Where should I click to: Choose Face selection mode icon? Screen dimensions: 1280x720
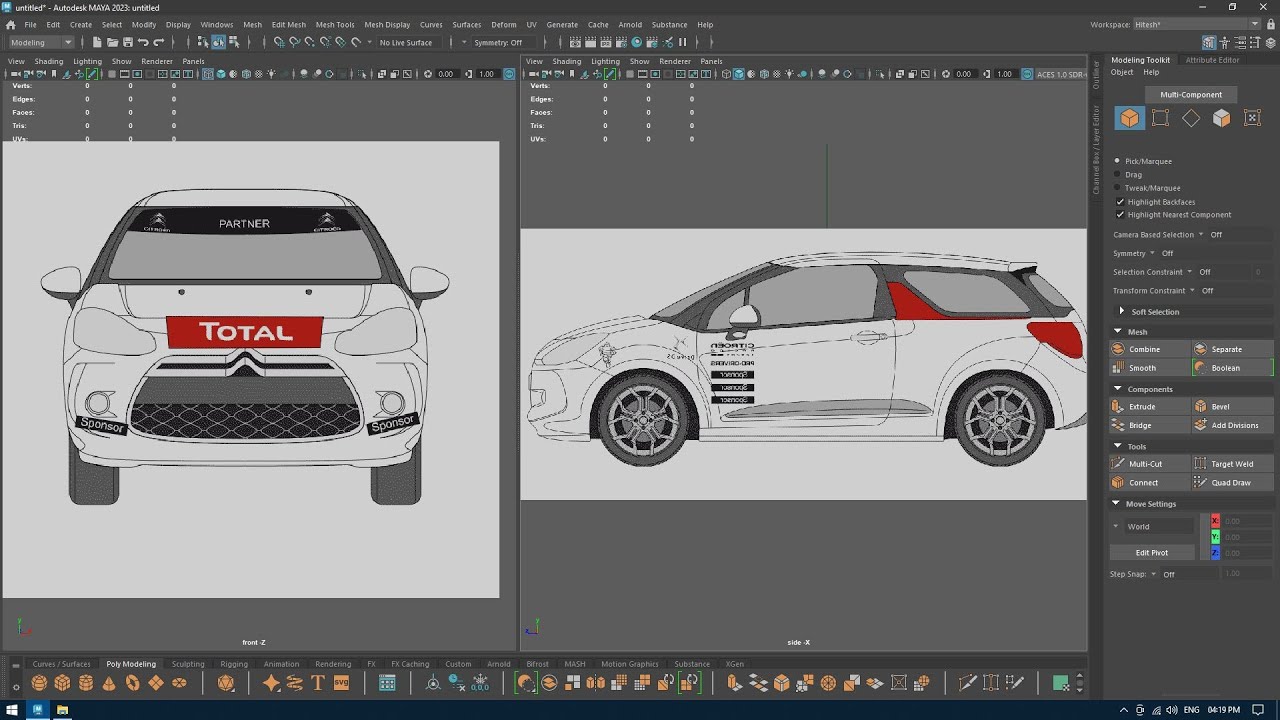pos(1221,118)
